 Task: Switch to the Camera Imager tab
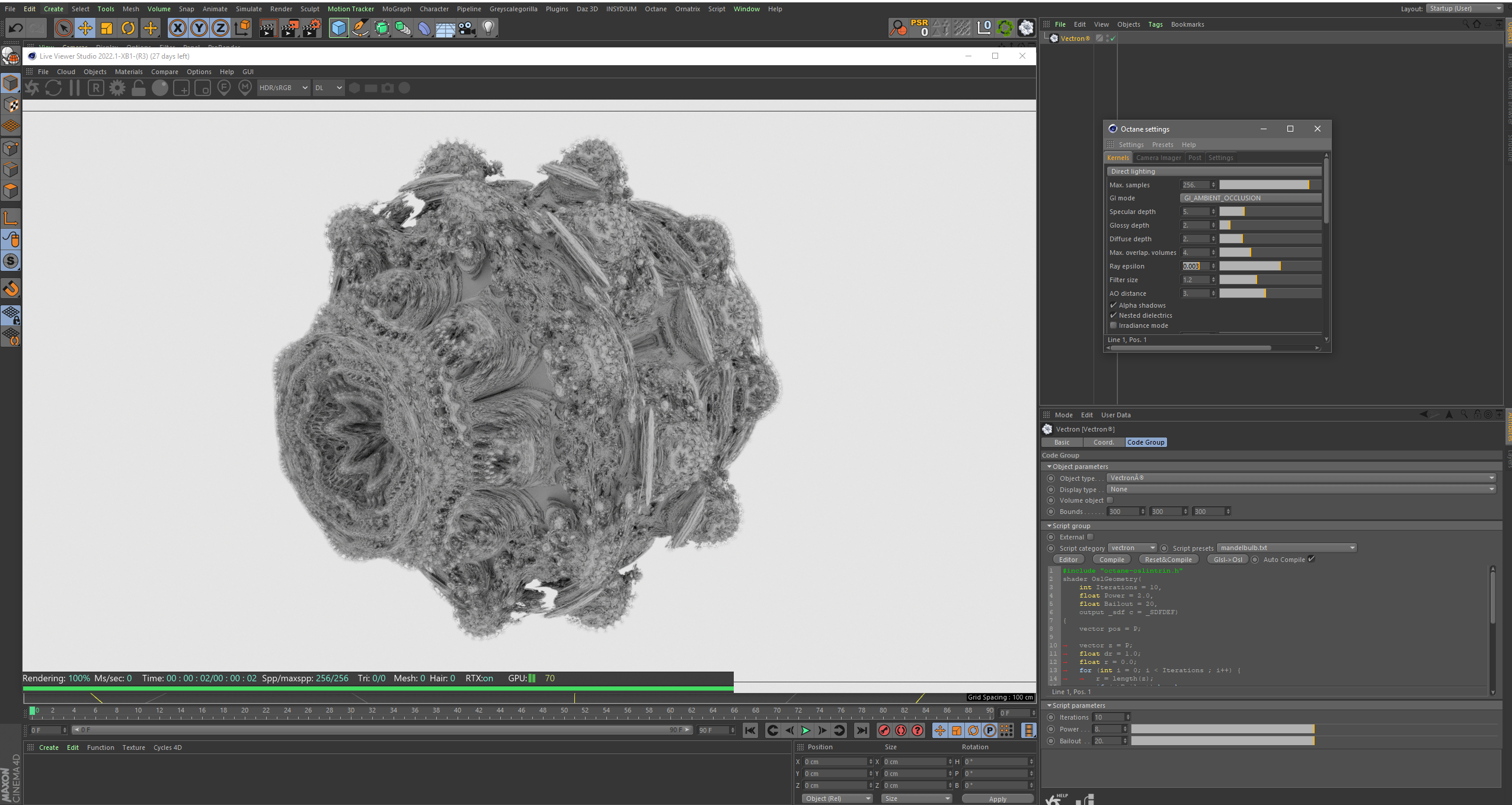(1158, 158)
